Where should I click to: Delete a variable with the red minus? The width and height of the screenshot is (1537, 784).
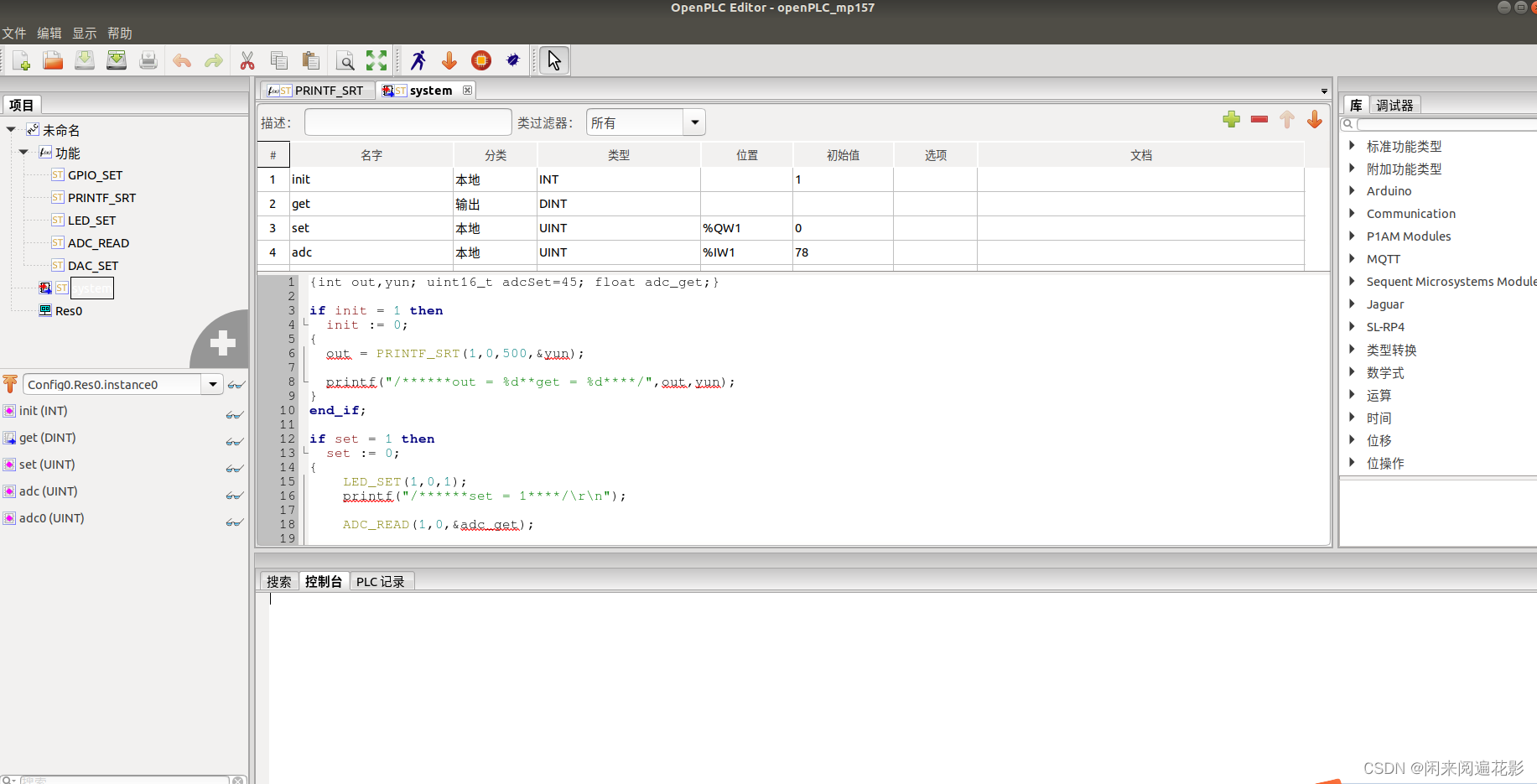pyautogui.click(x=1259, y=119)
